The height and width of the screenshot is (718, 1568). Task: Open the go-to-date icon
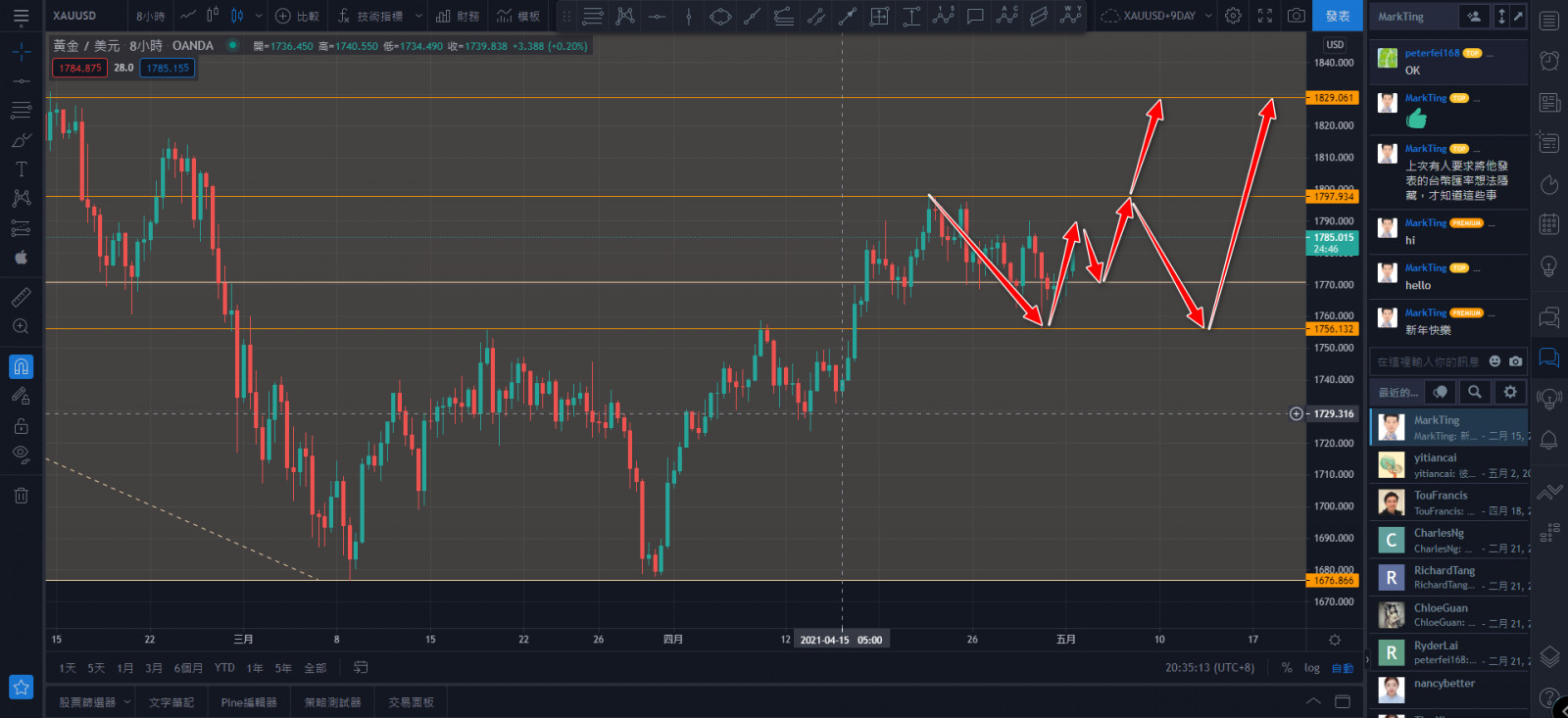point(361,667)
